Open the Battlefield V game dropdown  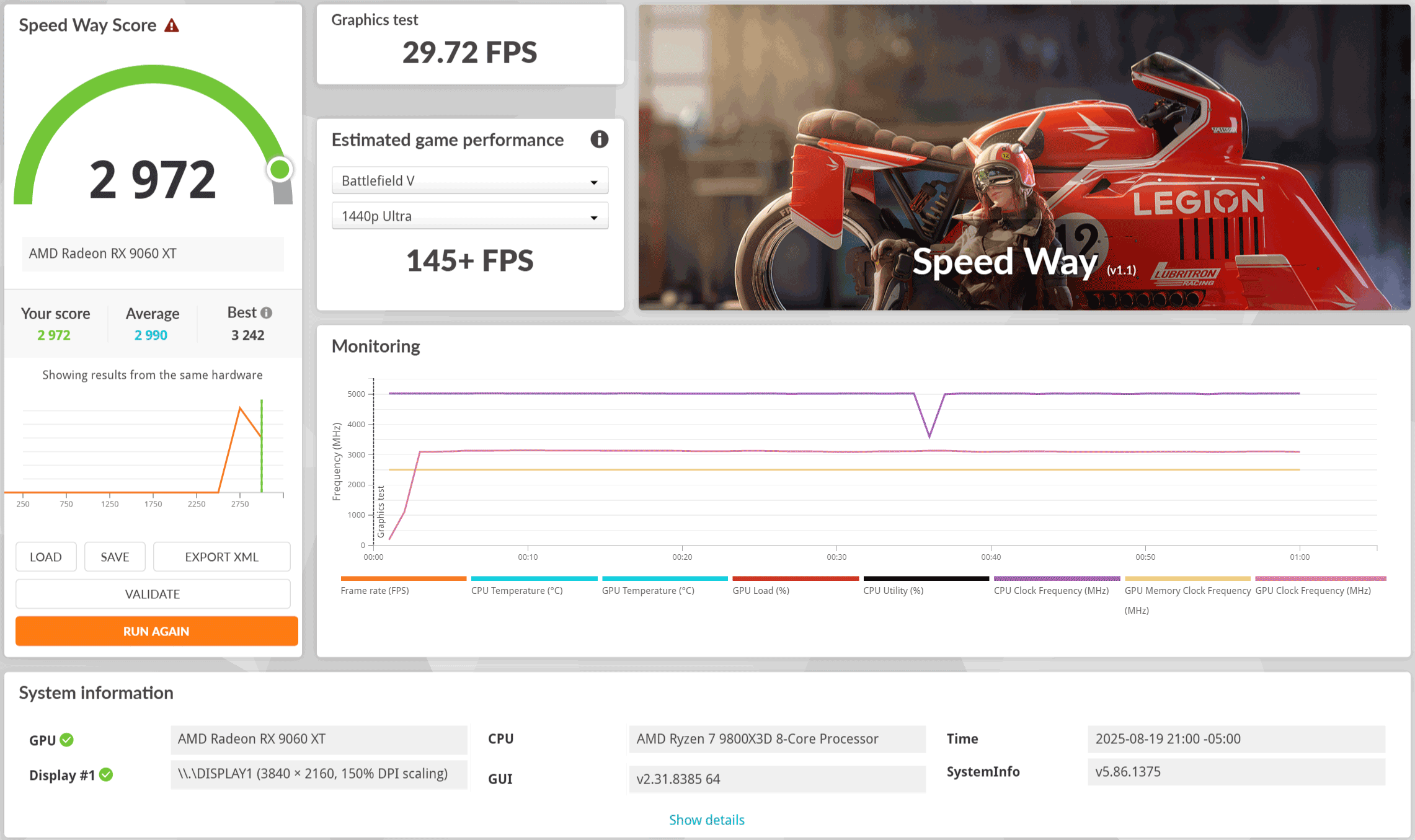pos(469,181)
